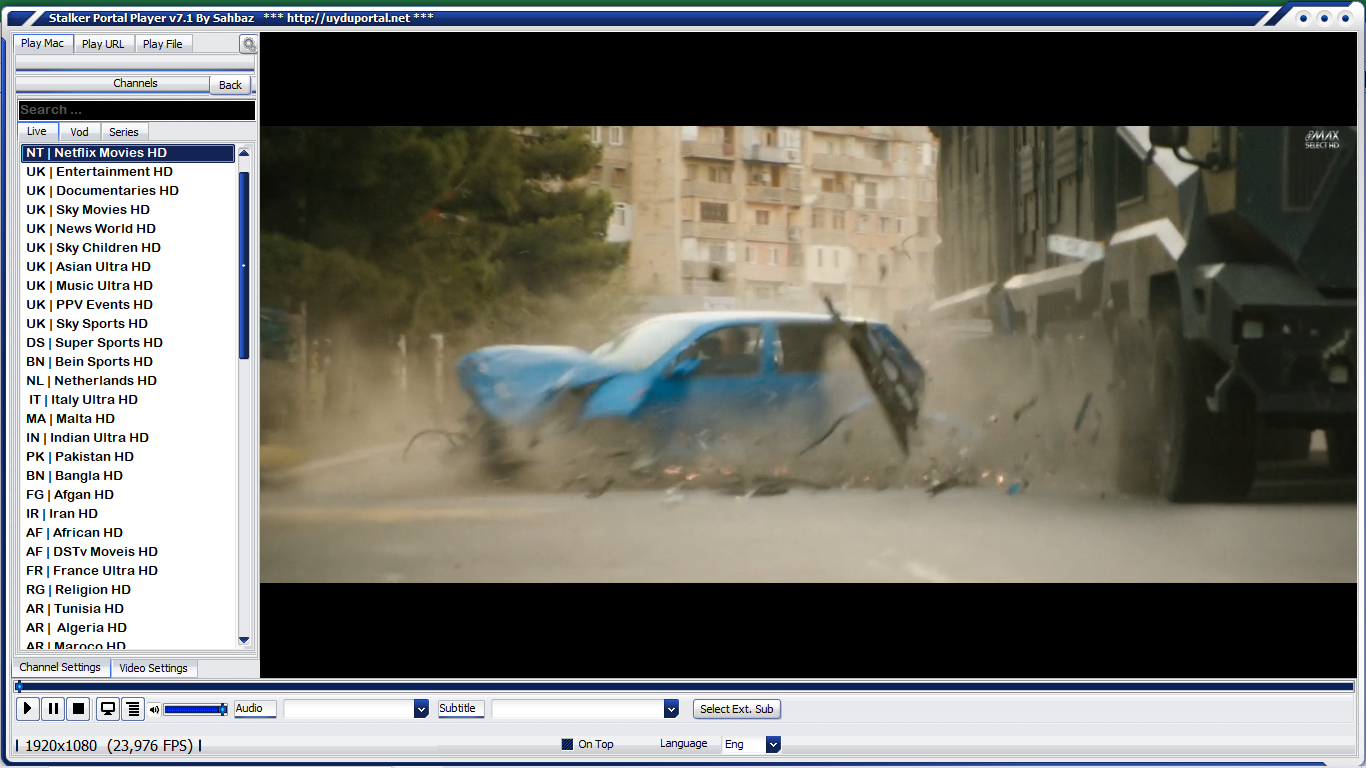The width and height of the screenshot is (1366, 768).
Task: Select PK | Pakistan HD channel
Action: click(128, 457)
